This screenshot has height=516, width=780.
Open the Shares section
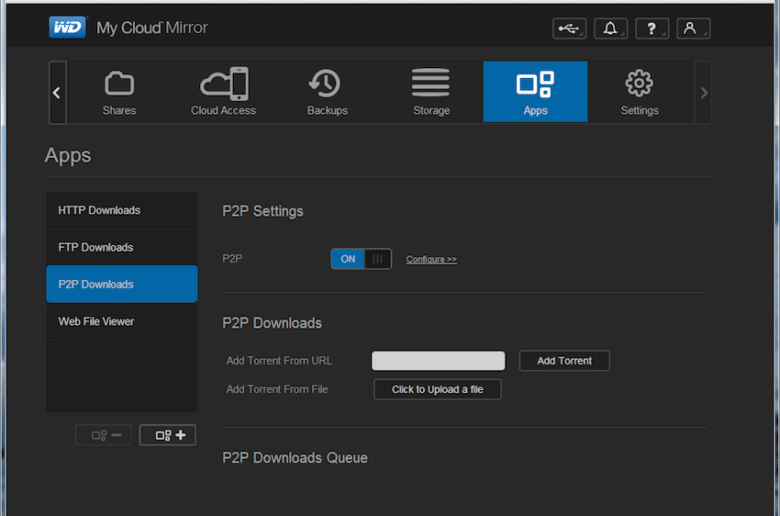coord(119,92)
